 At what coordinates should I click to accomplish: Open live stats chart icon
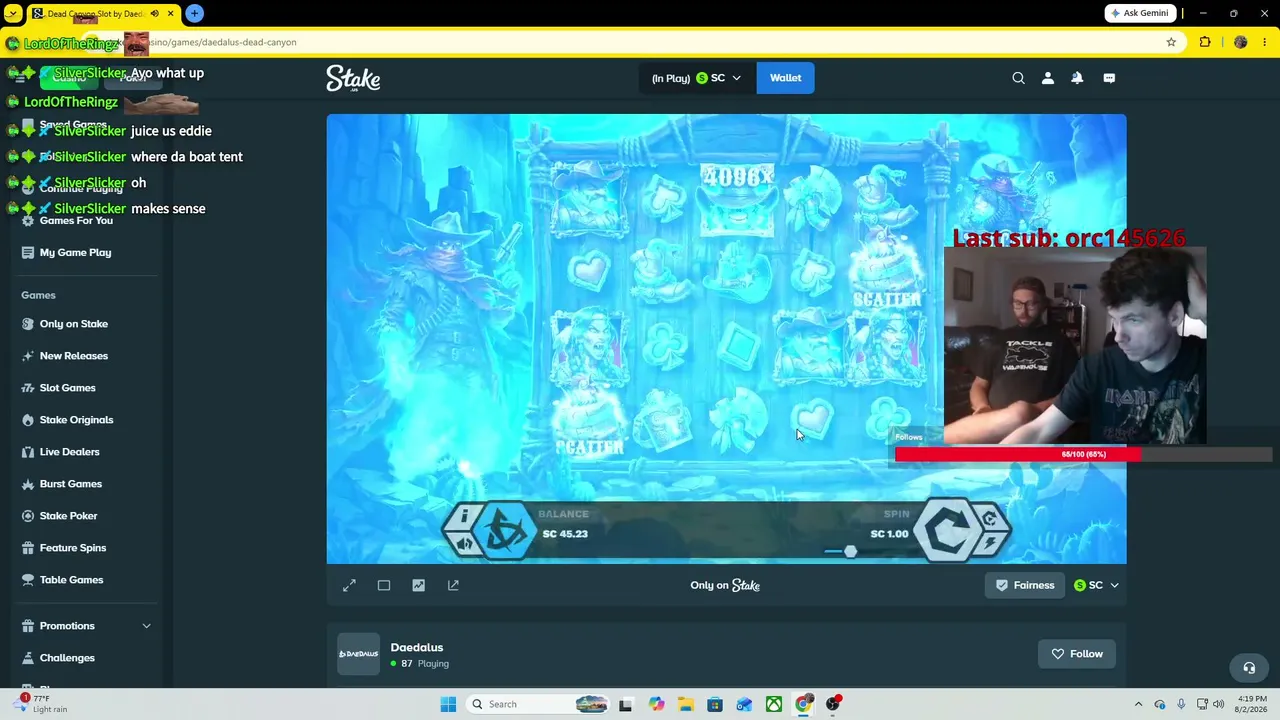[x=418, y=585]
